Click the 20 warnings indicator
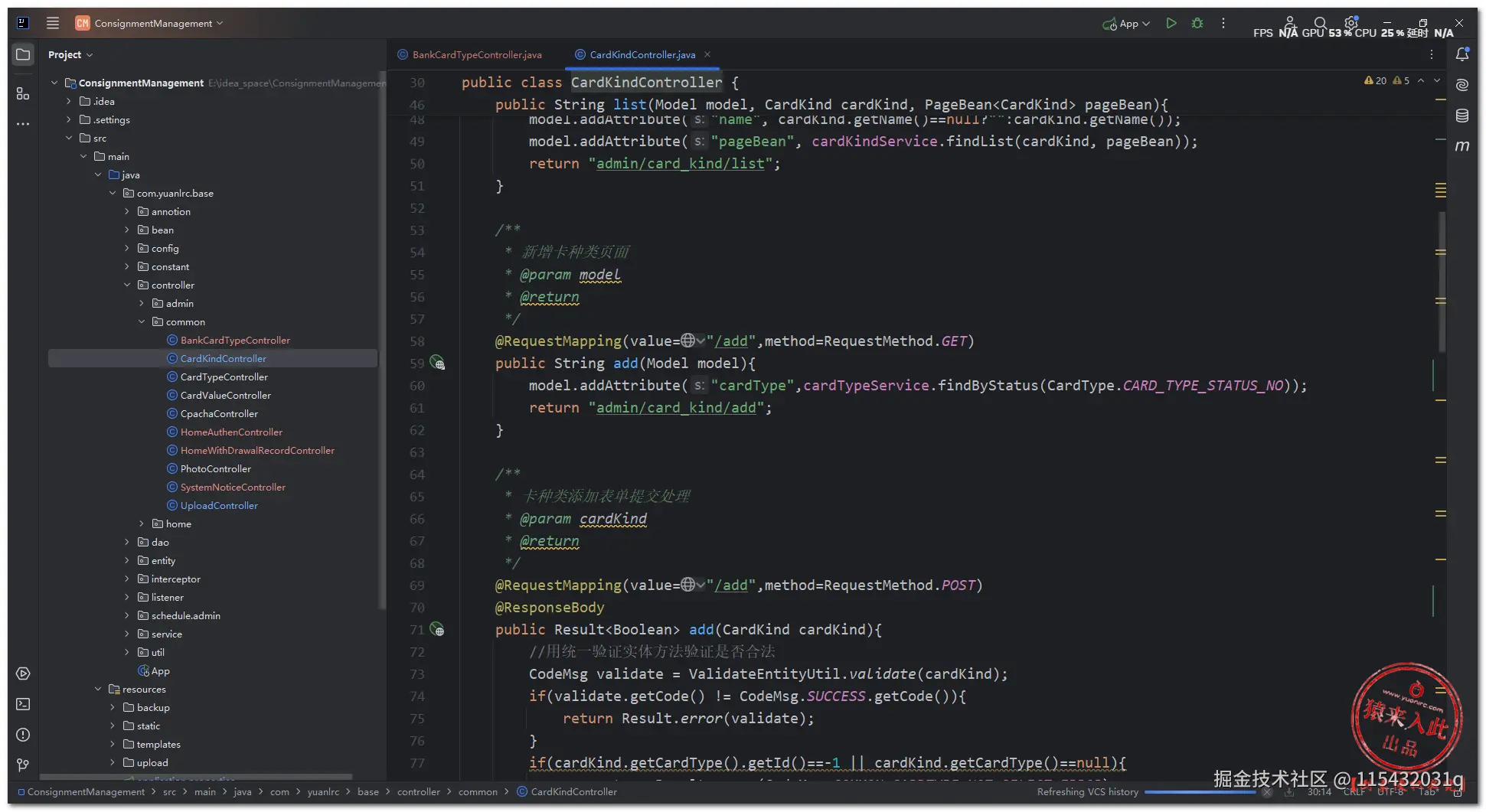Screen dimensions: 1486x812 [1375, 80]
